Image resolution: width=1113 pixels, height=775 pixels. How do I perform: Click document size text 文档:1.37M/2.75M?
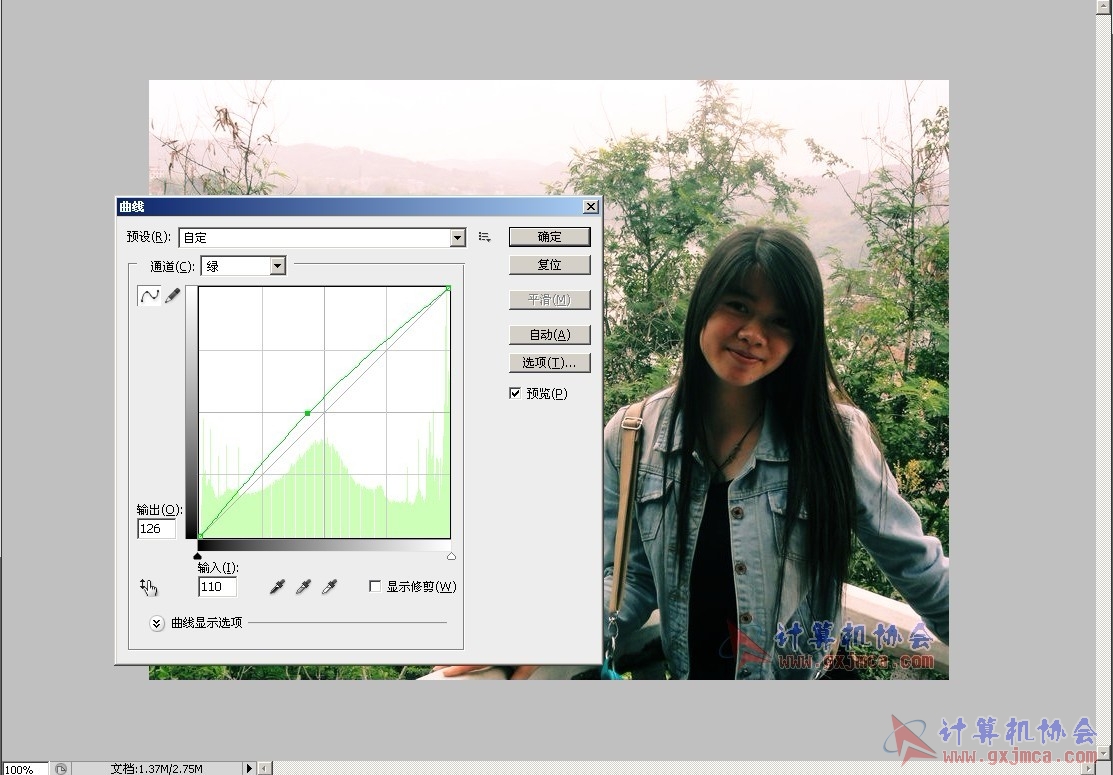pyautogui.click(x=156, y=769)
